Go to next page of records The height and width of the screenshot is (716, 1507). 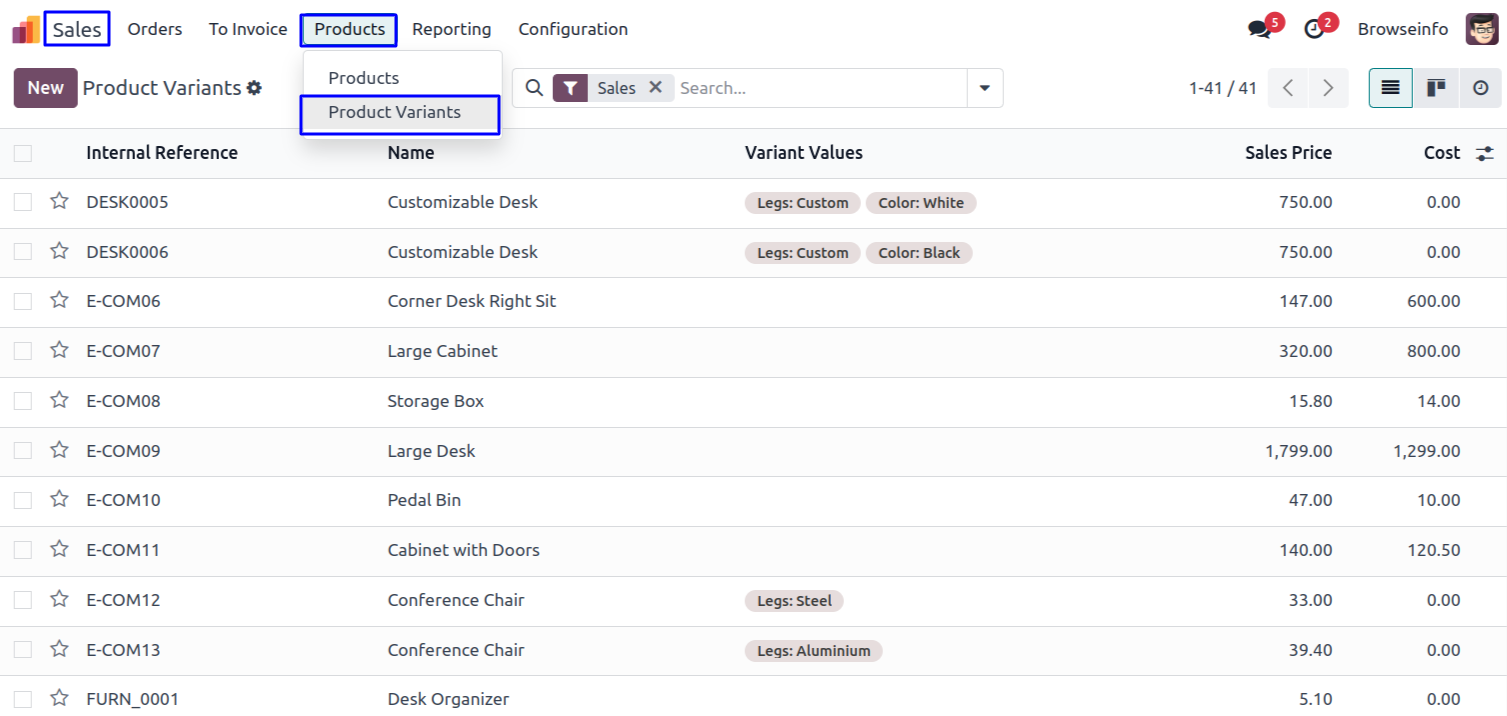pyautogui.click(x=1328, y=88)
